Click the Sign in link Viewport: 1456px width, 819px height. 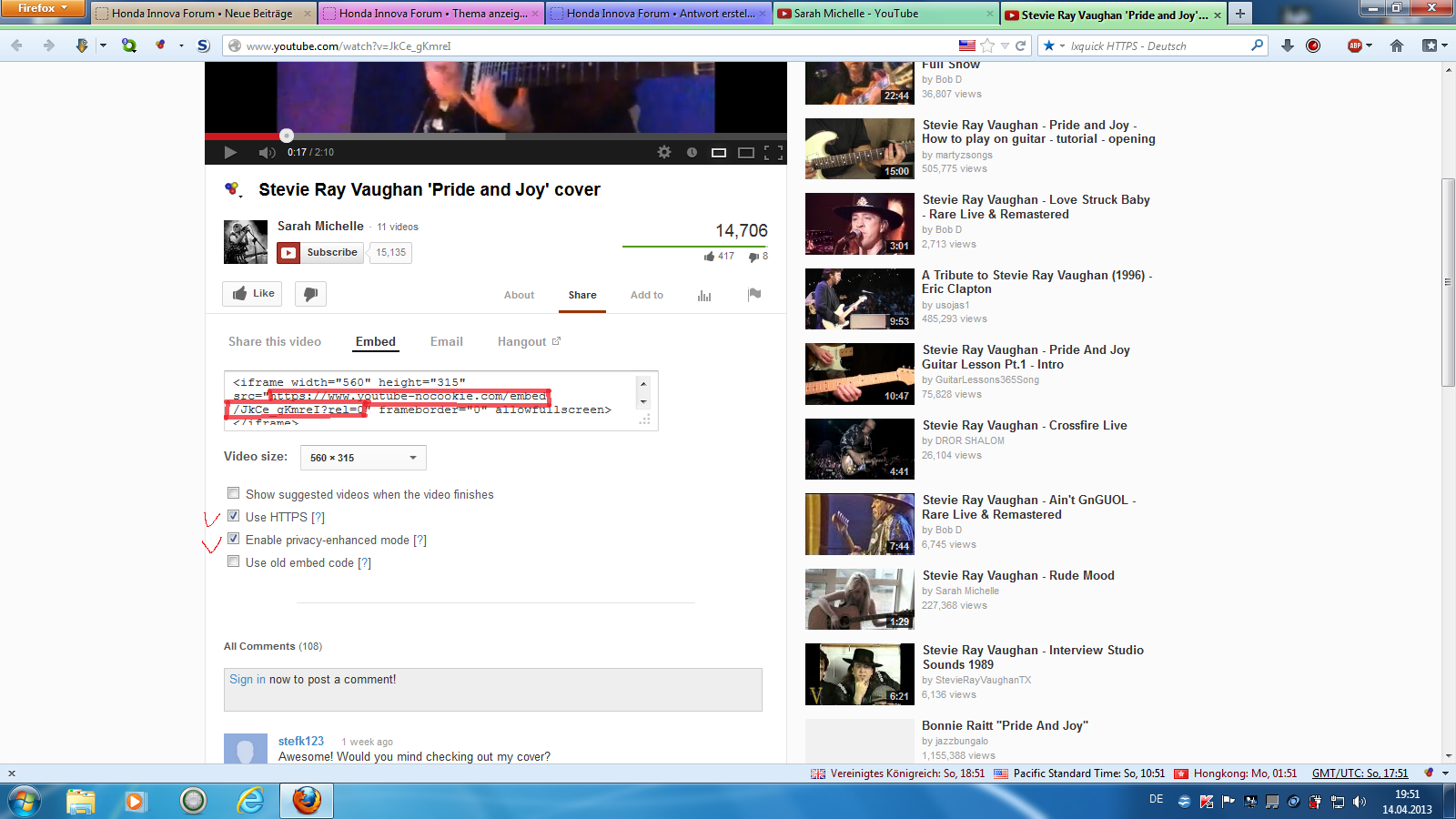point(248,680)
